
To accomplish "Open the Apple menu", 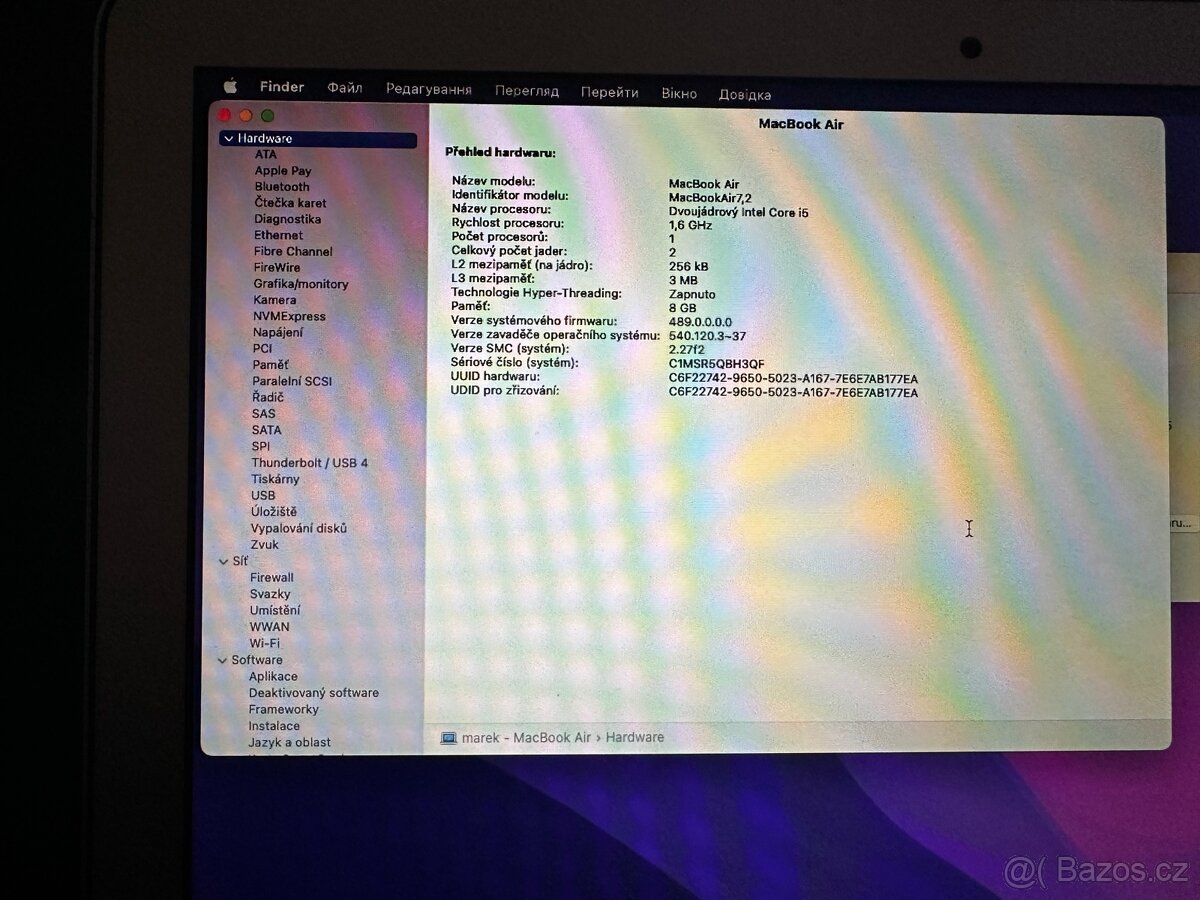I will [229, 86].
